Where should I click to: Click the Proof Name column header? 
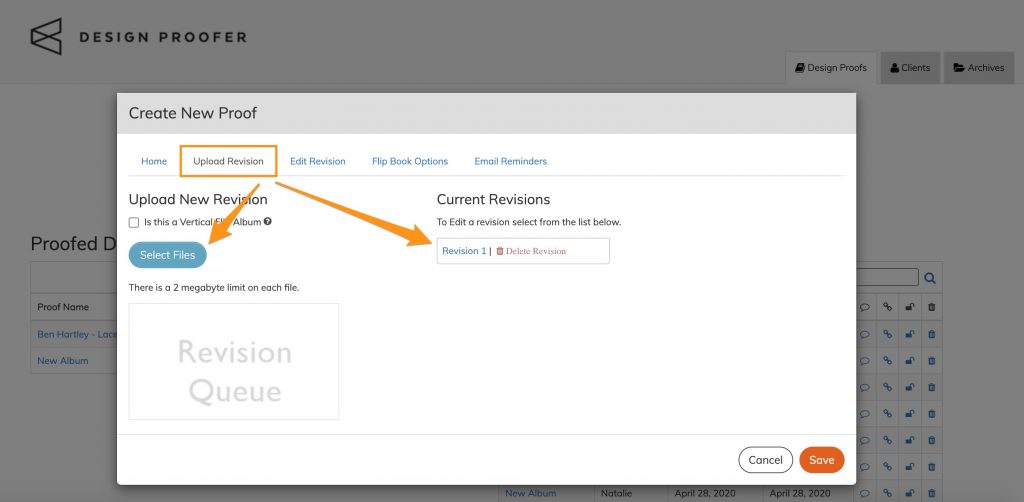point(63,307)
